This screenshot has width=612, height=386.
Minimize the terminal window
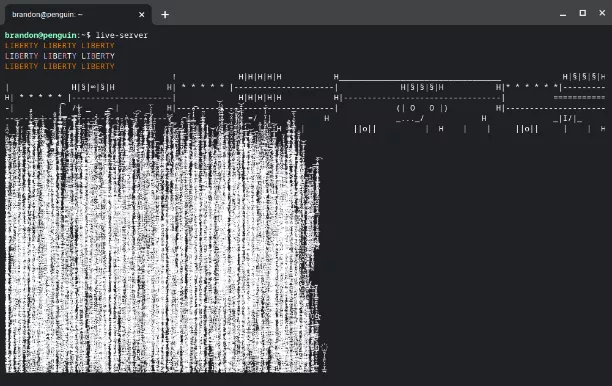[563, 14]
